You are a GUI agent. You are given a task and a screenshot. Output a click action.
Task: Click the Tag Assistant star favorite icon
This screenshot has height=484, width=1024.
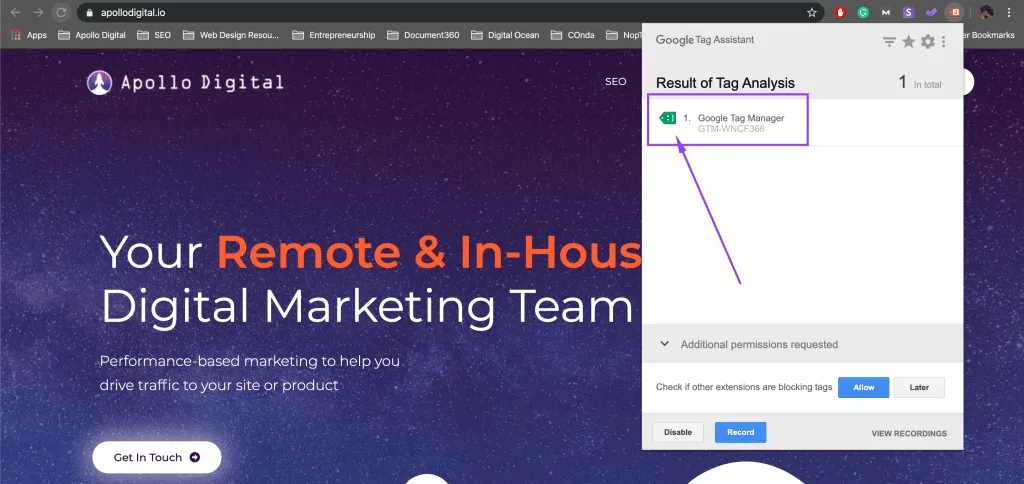click(908, 42)
